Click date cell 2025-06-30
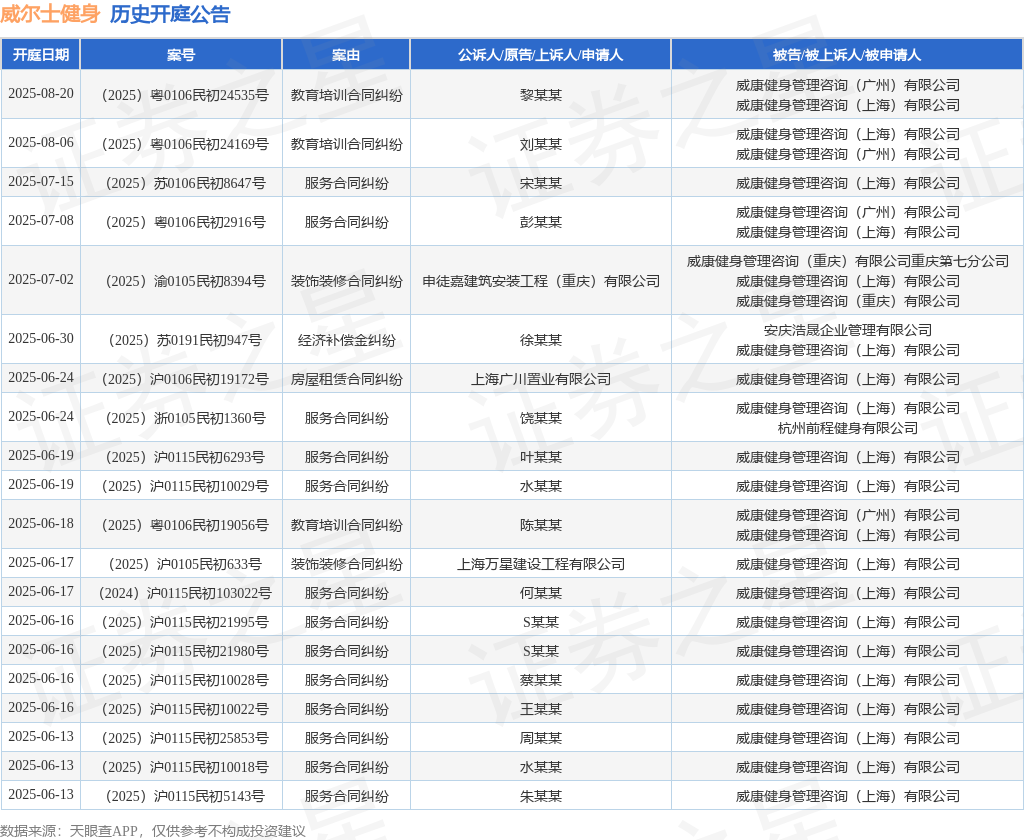The image size is (1024, 840). tap(40, 338)
